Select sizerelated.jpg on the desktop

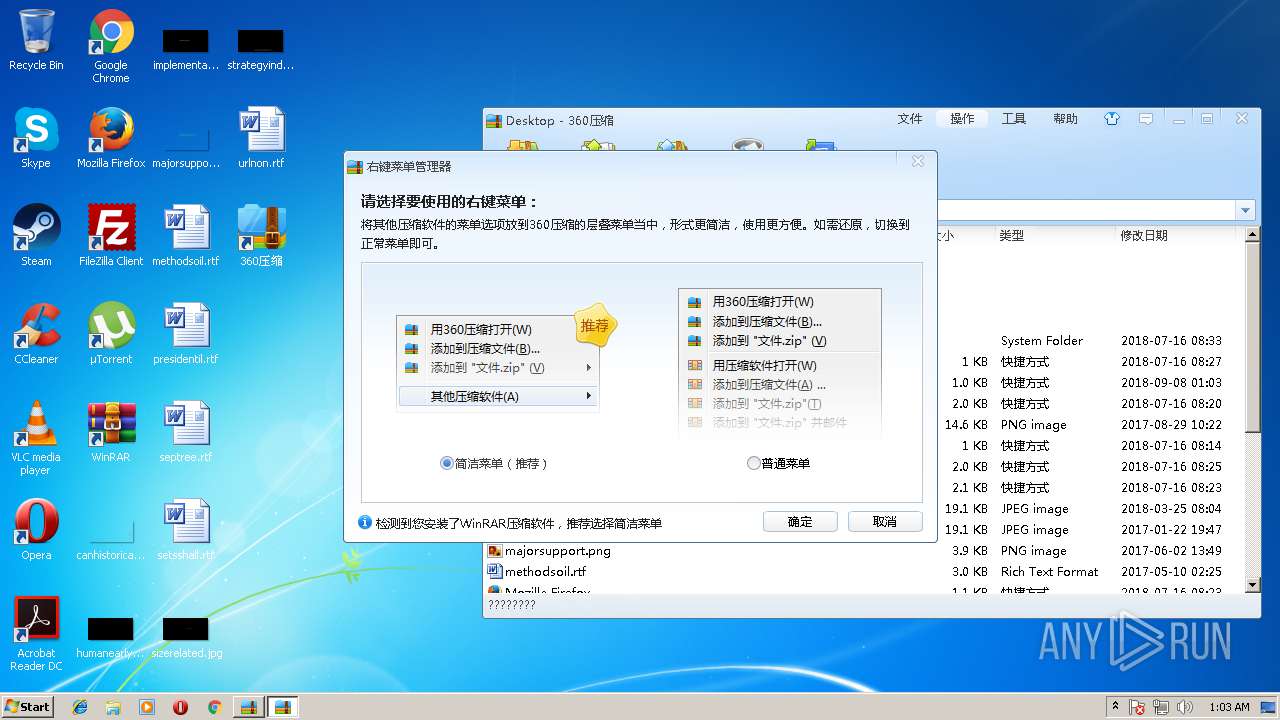186,638
